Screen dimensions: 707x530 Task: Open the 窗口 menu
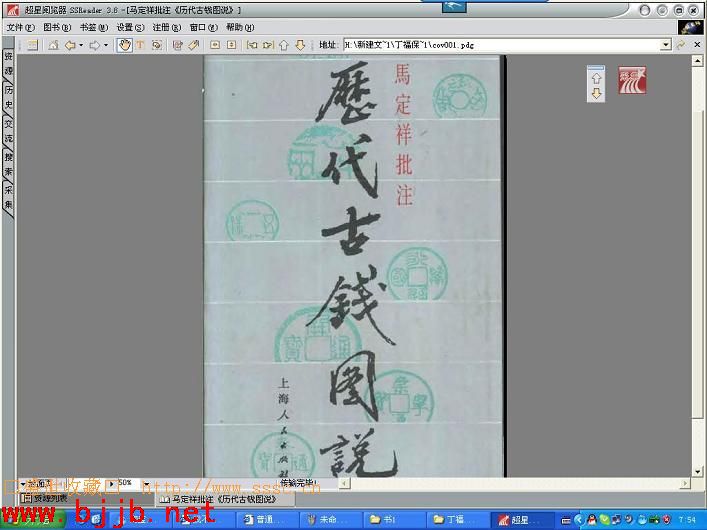(203, 28)
